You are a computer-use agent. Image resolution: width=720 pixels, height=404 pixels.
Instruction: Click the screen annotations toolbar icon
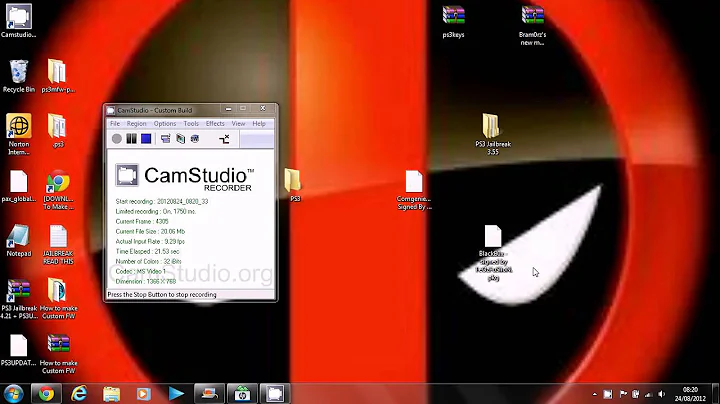[166, 139]
